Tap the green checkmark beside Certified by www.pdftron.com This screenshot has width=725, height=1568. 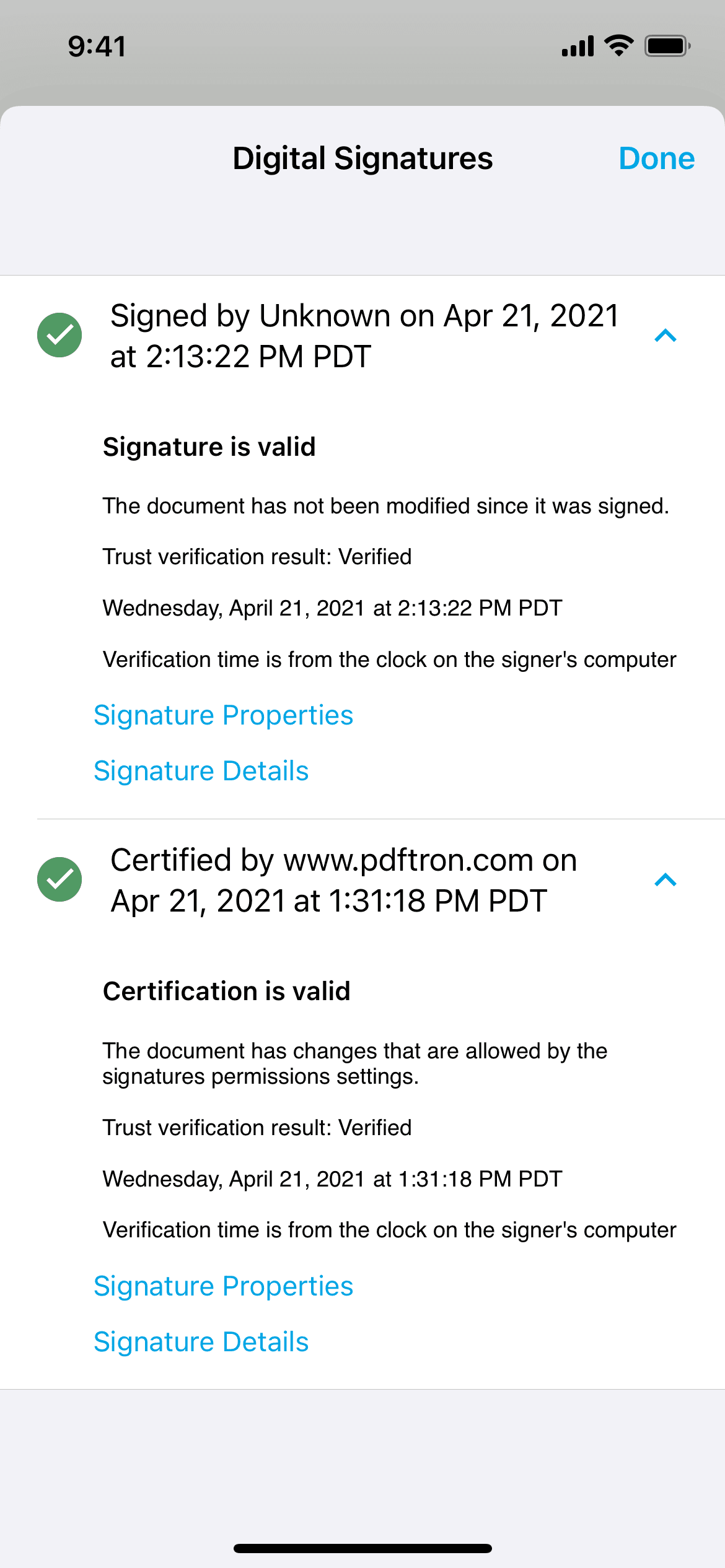(59, 879)
